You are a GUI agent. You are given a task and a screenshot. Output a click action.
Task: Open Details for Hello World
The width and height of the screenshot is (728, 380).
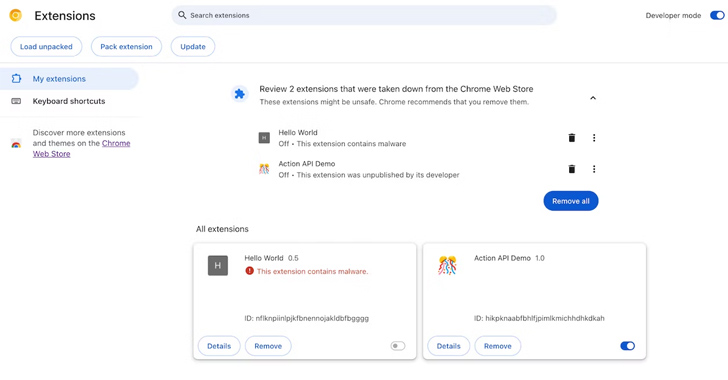(x=219, y=346)
